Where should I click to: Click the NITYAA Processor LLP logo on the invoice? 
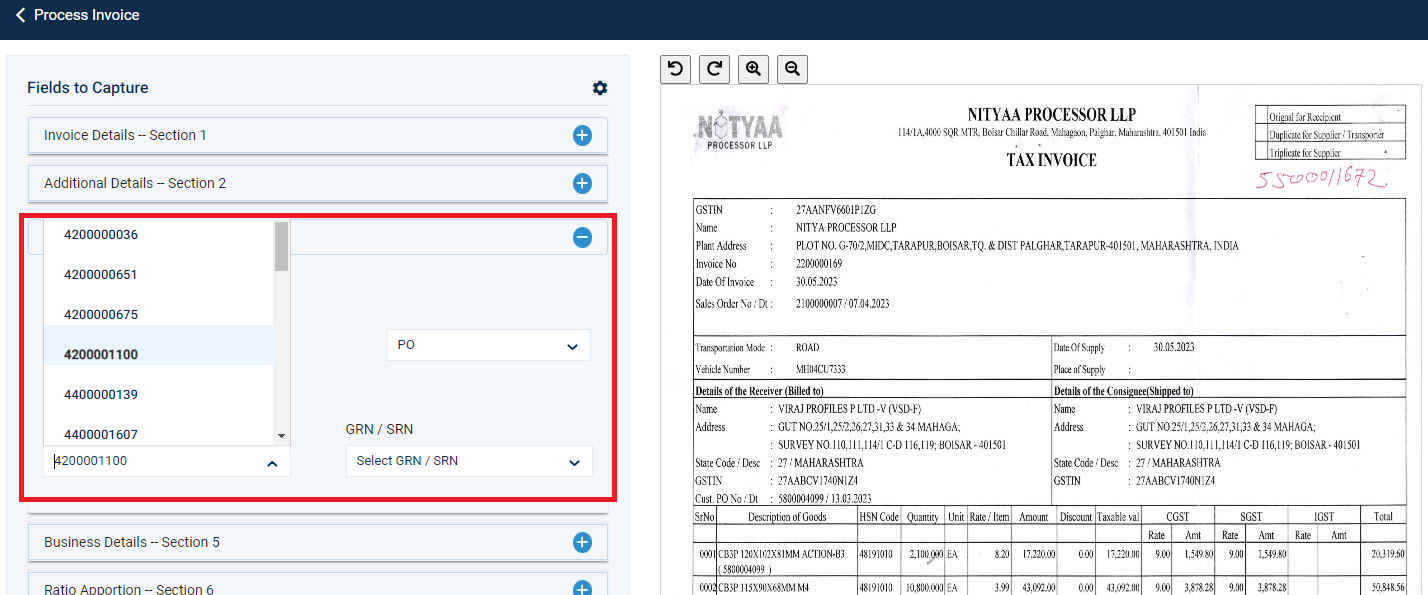point(739,129)
